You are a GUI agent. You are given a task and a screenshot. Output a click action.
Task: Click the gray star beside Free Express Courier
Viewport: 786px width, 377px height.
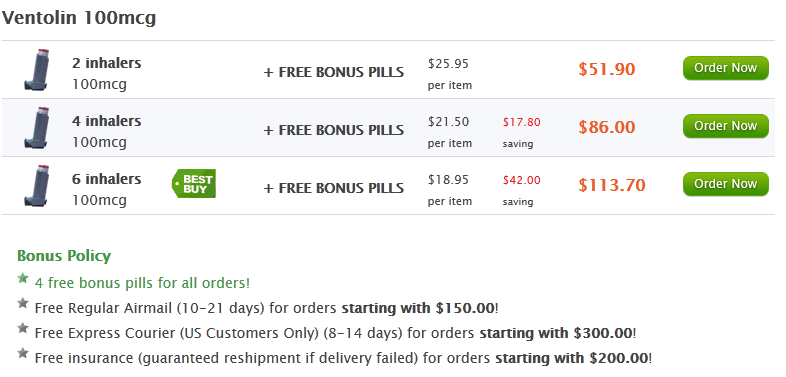(23, 328)
